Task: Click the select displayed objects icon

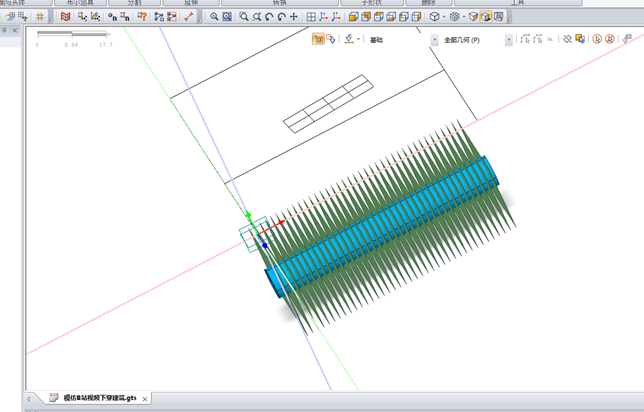Action: point(580,39)
